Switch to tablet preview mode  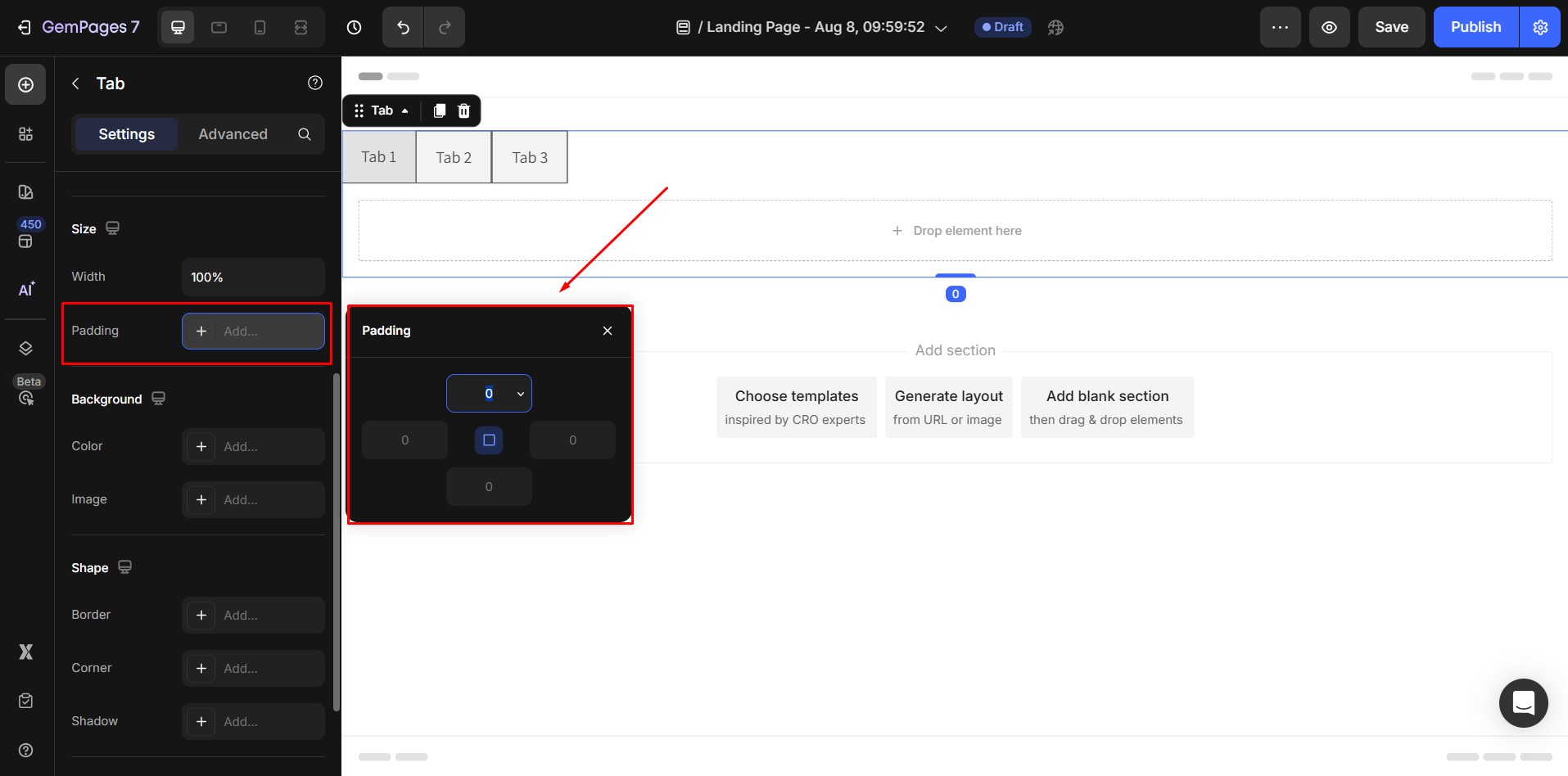219,27
